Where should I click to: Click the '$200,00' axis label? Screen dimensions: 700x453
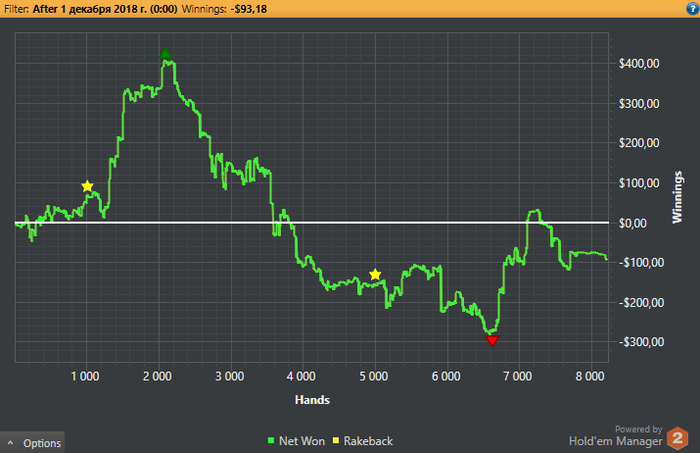click(639, 143)
